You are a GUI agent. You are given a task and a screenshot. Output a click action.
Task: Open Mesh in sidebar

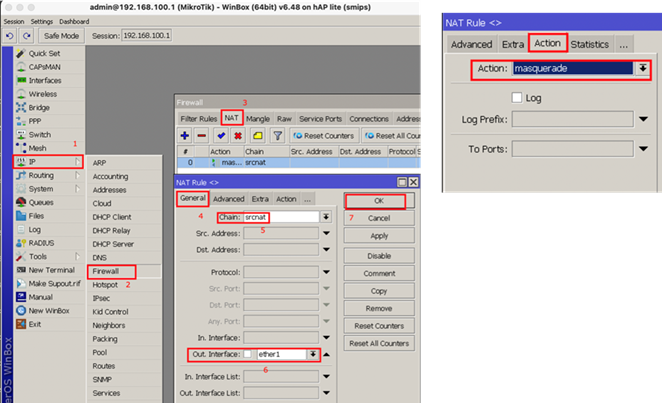(x=38, y=148)
